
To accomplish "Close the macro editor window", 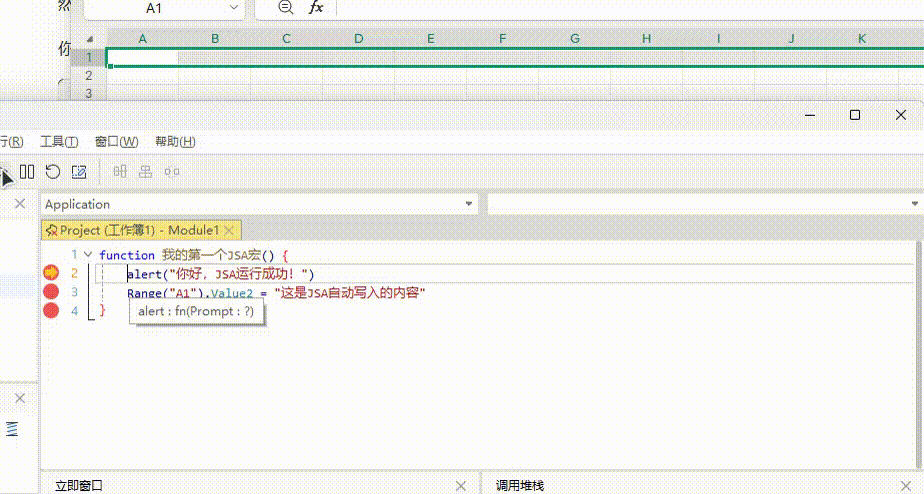I will [900, 115].
